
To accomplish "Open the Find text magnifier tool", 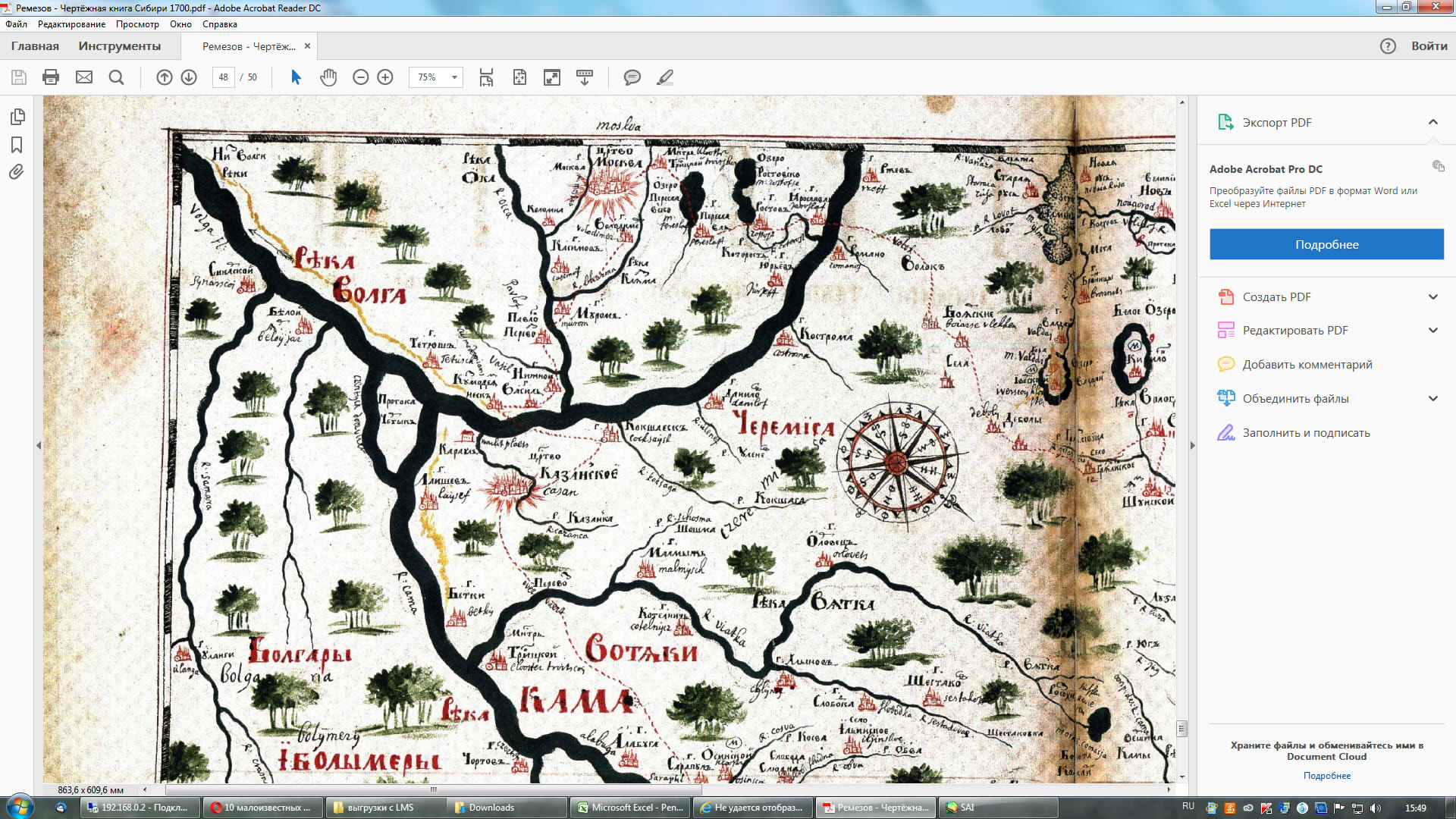I will coord(116,77).
